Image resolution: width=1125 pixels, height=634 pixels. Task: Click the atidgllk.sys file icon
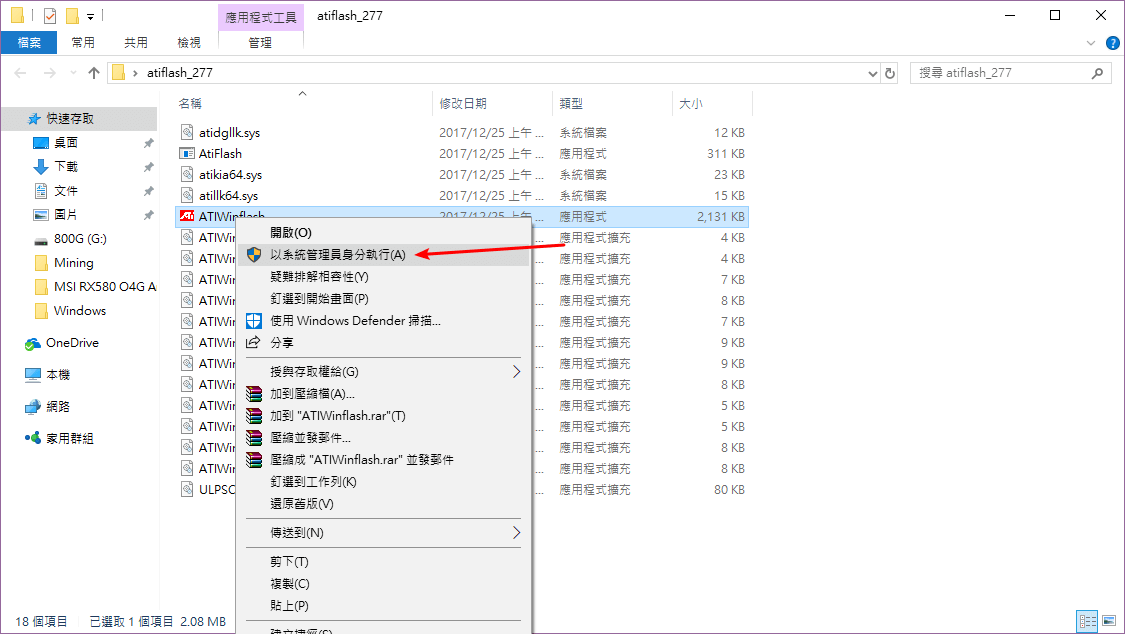click(x=187, y=132)
